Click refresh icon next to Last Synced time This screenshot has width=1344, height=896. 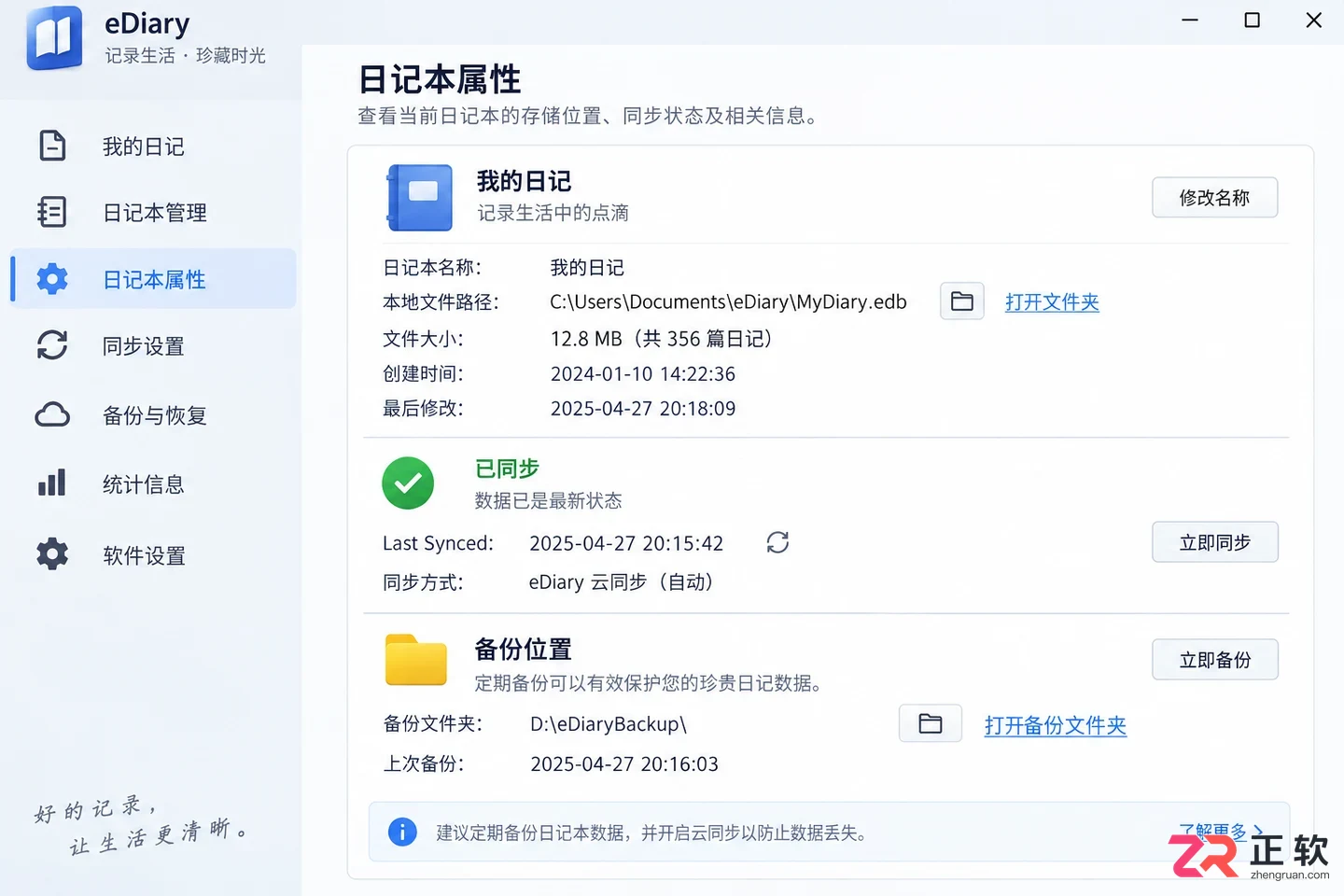[777, 542]
